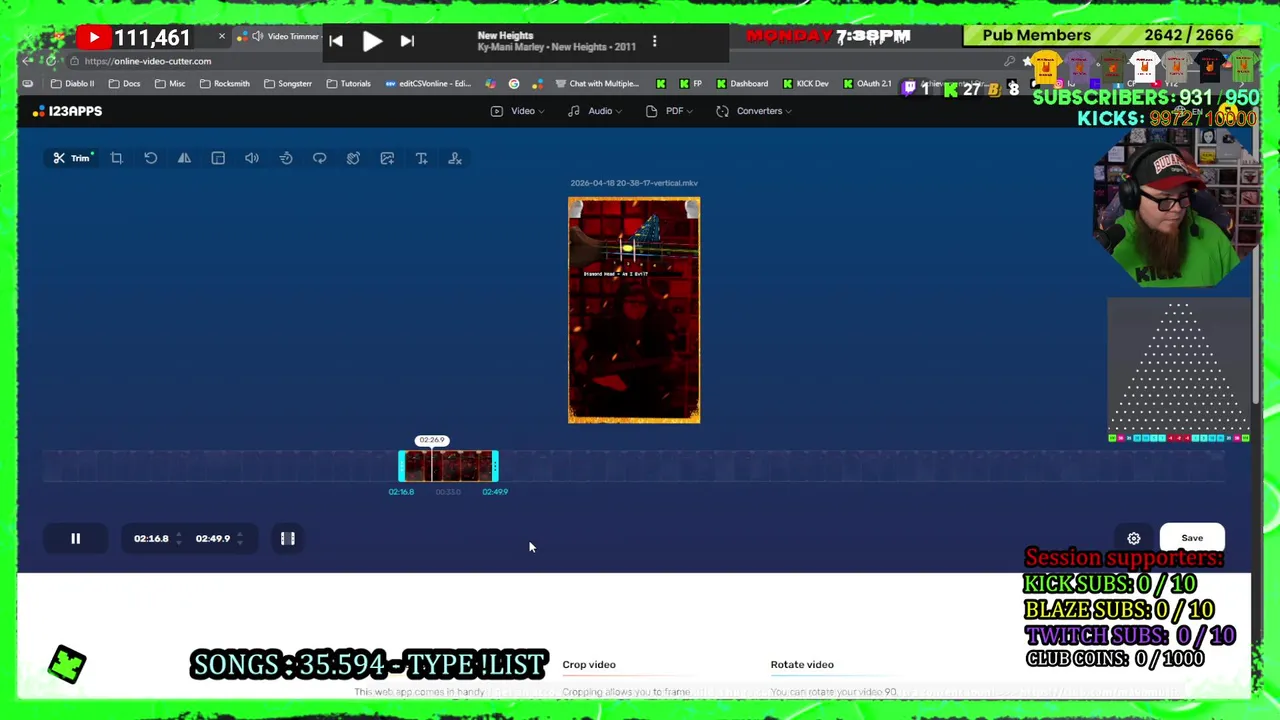Open the Tutorials bookmarks folder
Viewport: 1280px width, 720px height.
(348, 84)
